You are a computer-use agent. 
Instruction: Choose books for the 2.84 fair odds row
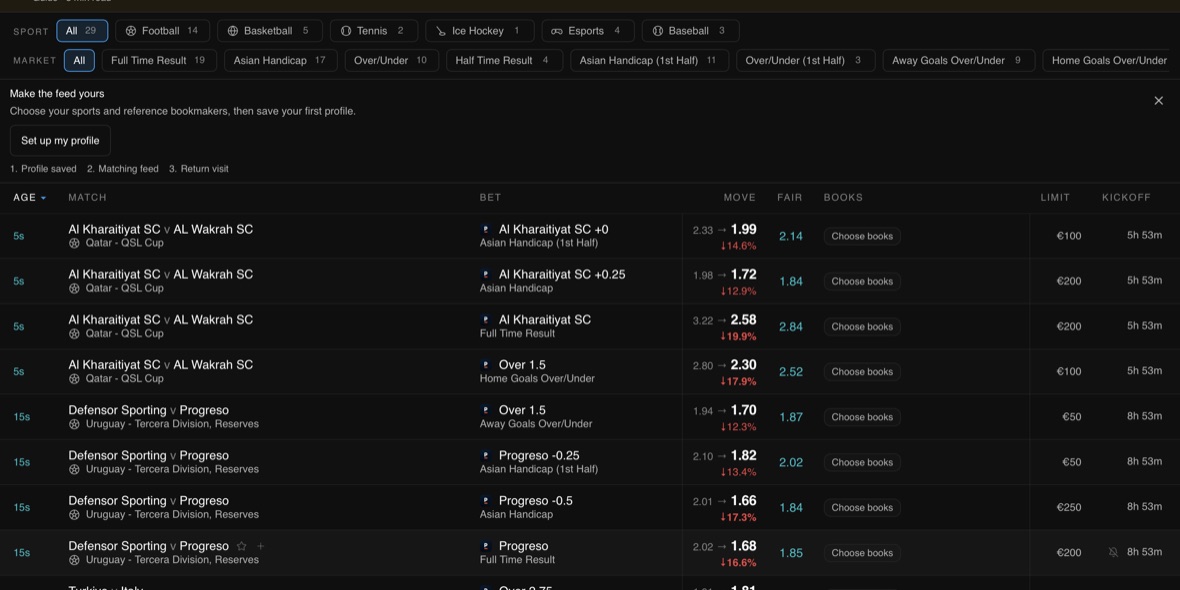pos(862,327)
